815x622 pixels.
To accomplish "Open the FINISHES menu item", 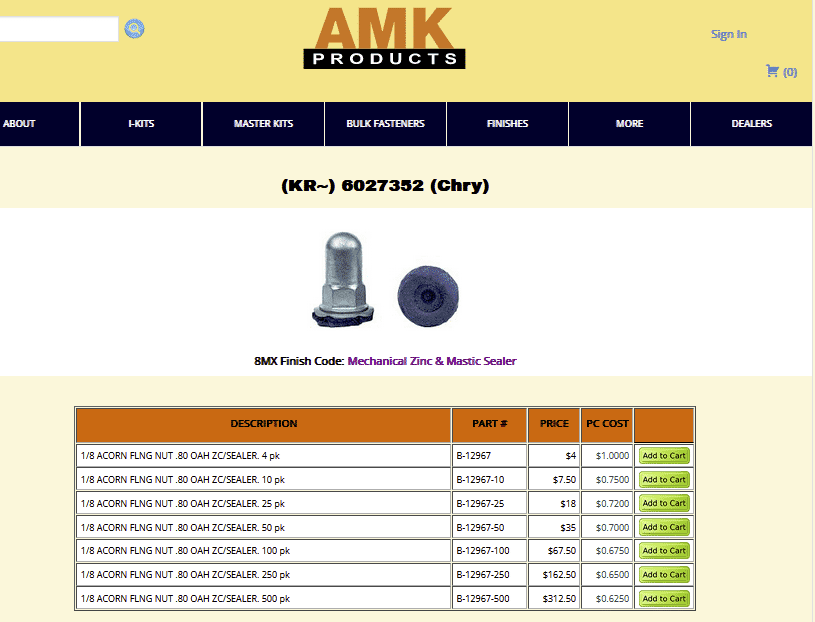I will pyautogui.click(x=507, y=124).
